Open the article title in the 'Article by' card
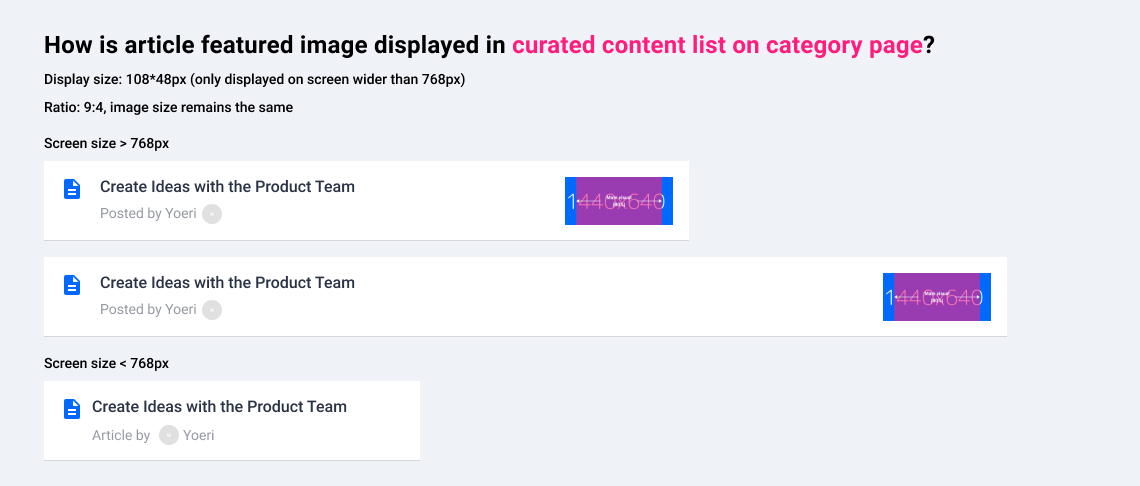Viewport: 1140px width, 486px height. click(x=219, y=407)
